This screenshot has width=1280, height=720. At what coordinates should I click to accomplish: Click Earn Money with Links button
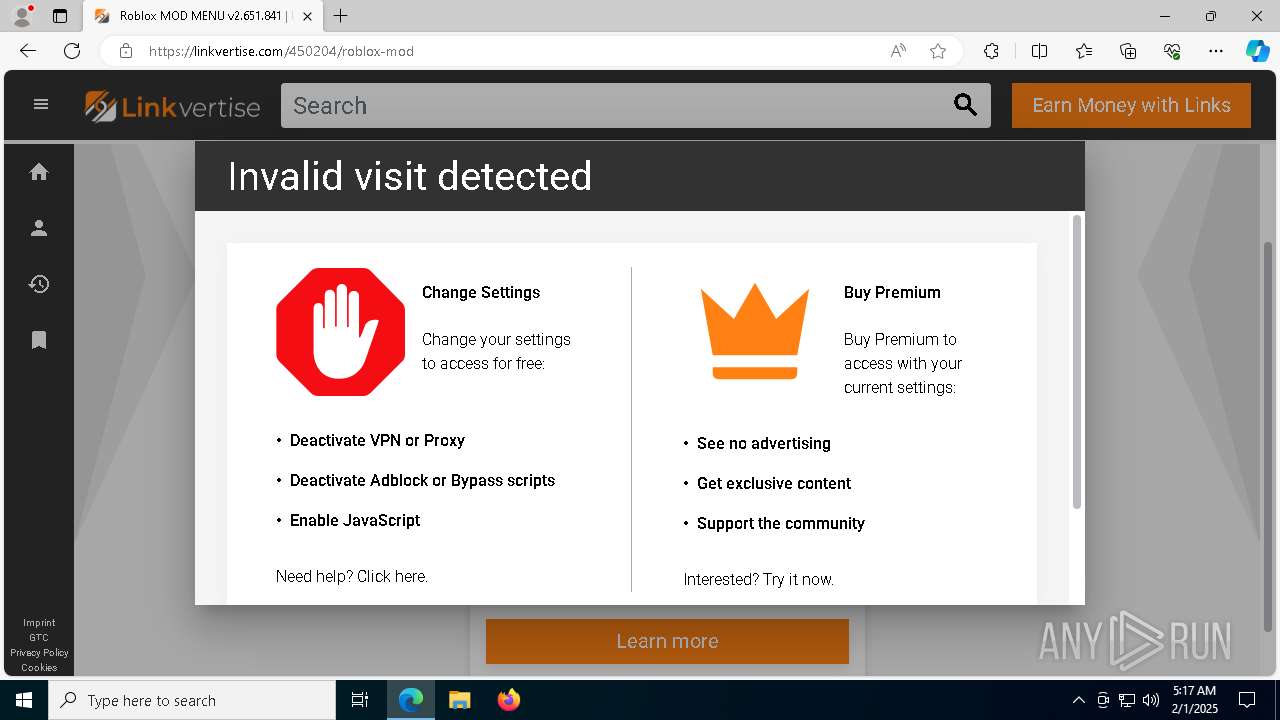point(1131,105)
